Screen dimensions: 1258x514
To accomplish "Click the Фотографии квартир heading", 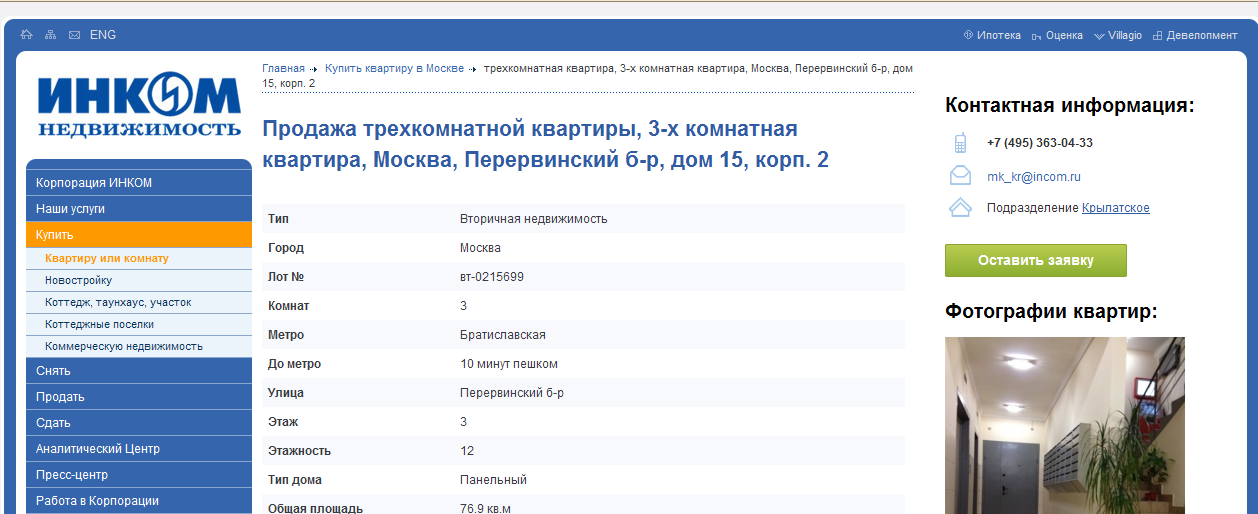I will (1051, 312).
